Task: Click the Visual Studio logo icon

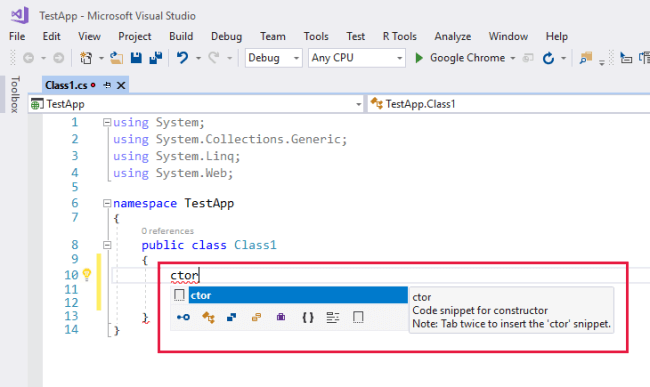Action: tap(20, 15)
